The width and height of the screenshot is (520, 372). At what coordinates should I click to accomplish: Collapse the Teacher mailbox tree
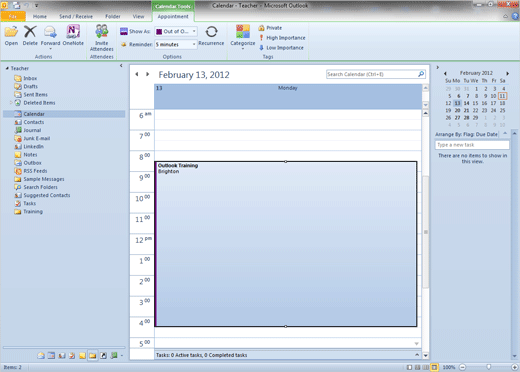[x=7, y=68]
